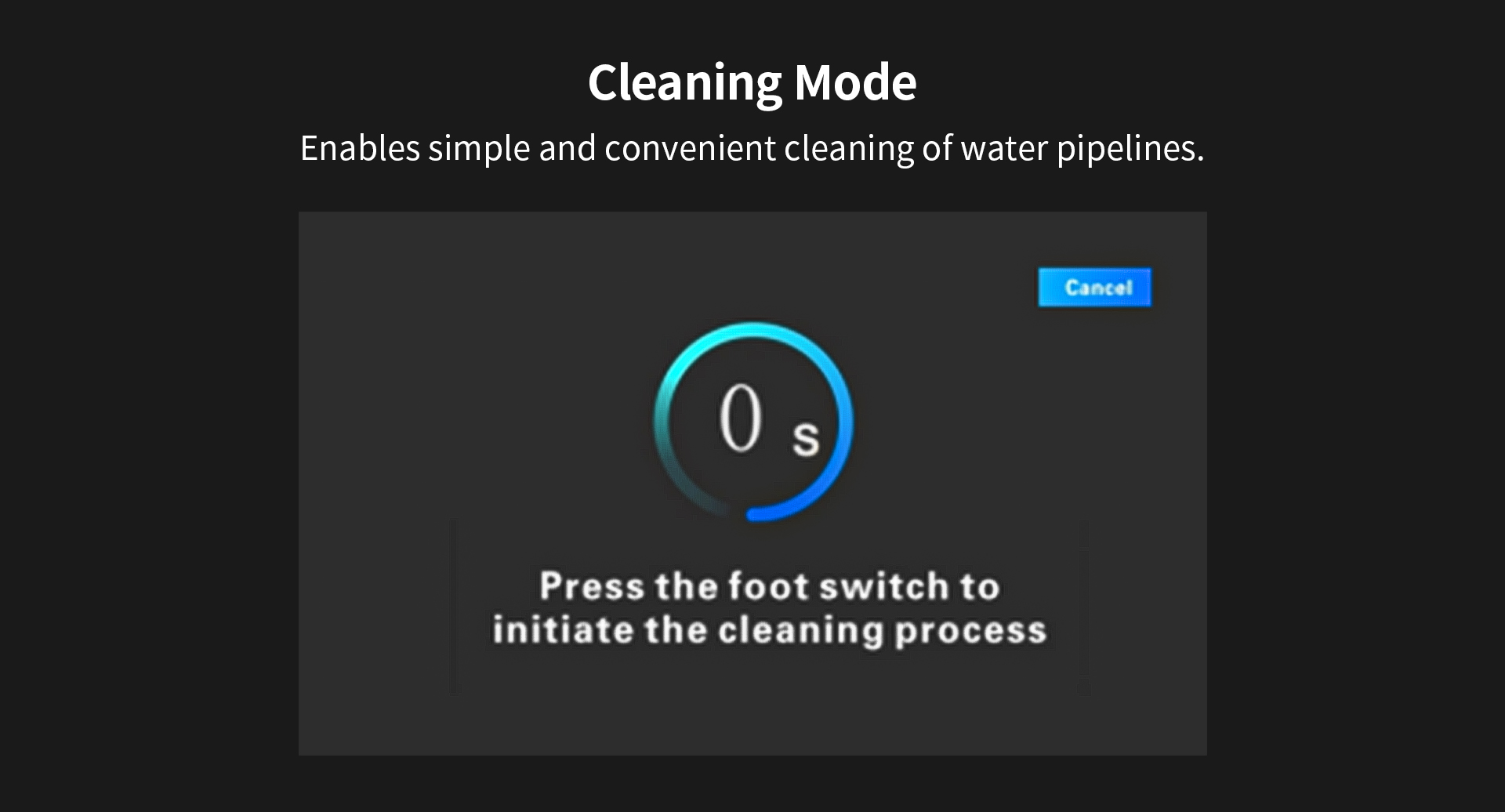Image resolution: width=1505 pixels, height=812 pixels.
Task: Click the word 'water' in the subtitle
Action: pyautogui.click(x=1004, y=148)
